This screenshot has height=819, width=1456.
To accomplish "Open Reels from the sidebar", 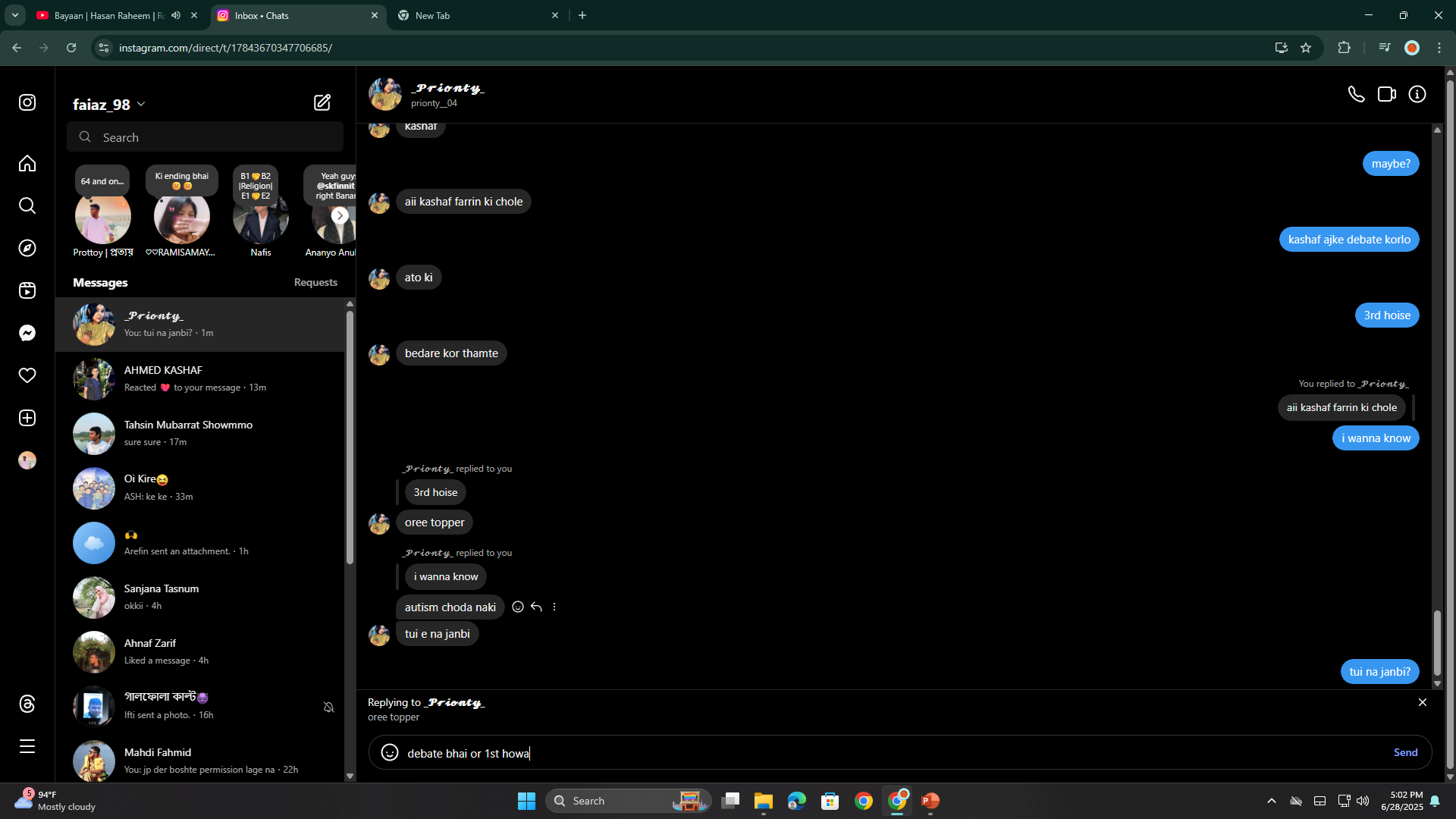I will [27, 290].
